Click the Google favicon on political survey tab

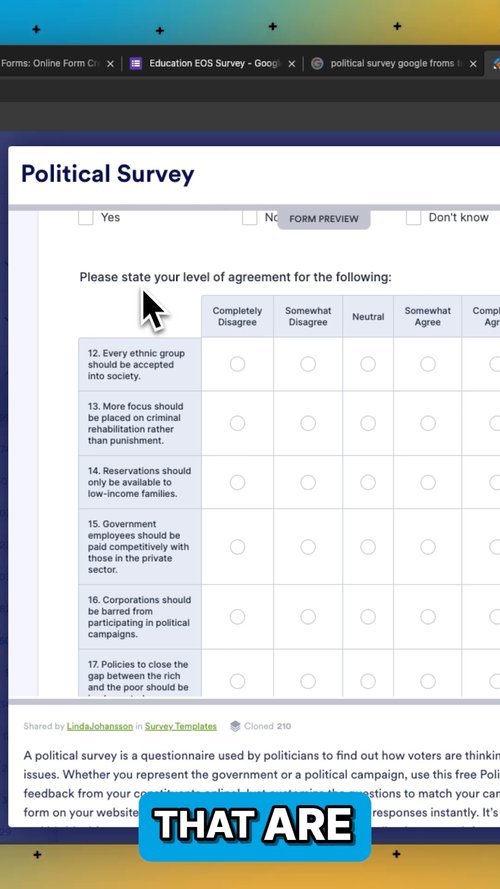pos(317,64)
